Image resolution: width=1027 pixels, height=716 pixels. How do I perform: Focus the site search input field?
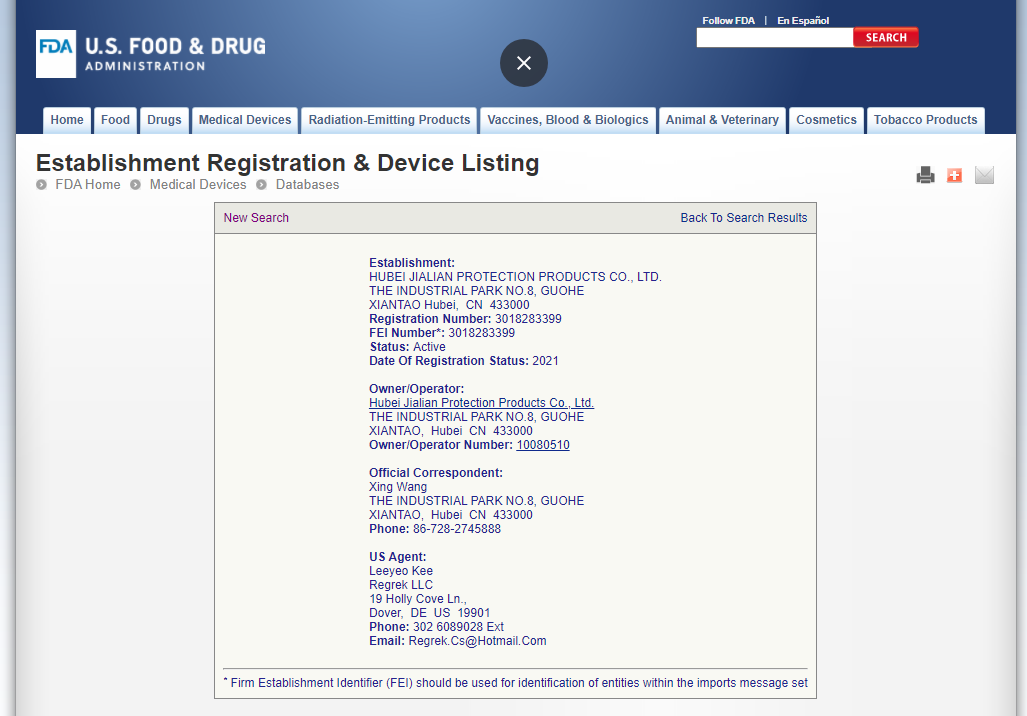[775, 37]
